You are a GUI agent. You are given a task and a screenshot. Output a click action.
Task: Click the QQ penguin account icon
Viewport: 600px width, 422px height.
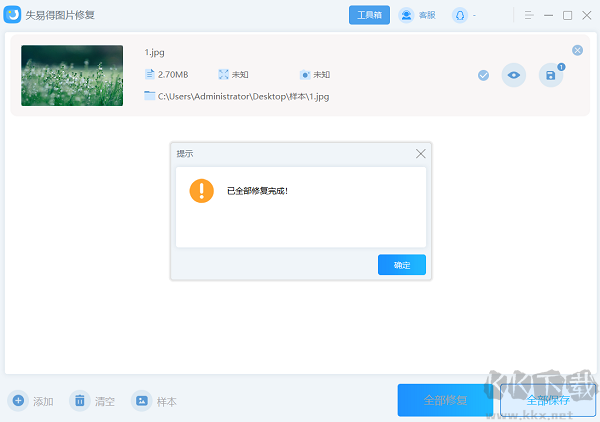pyautogui.click(x=460, y=15)
